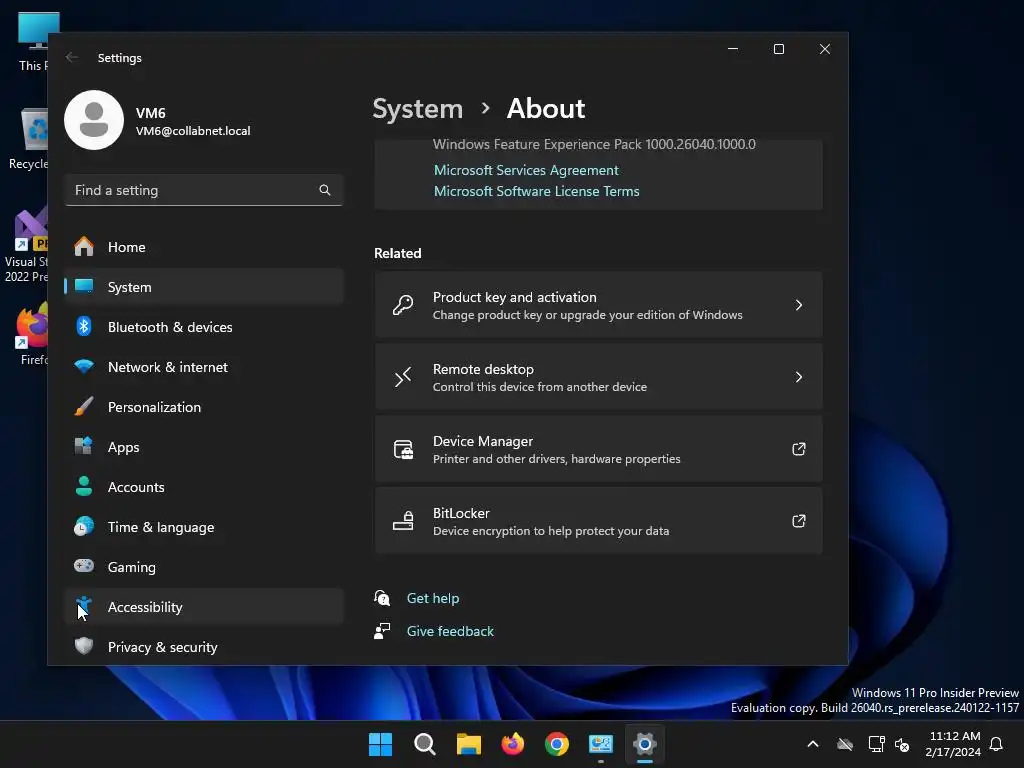
Task: Show hidden icons tray chevron
Action: (813, 744)
